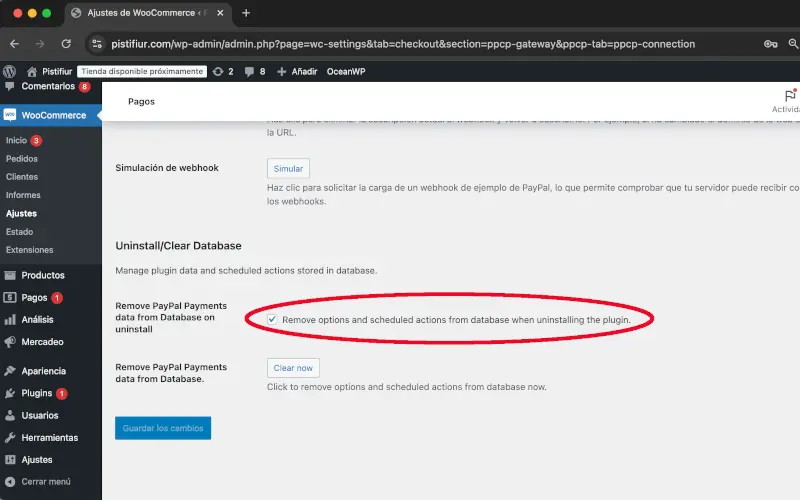
Task: Click the Productos box icon
Action: tap(10, 275)
